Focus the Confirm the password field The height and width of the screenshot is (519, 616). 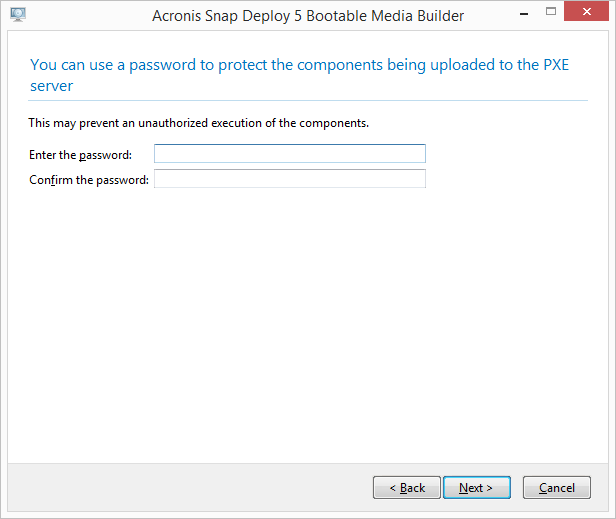pos(290,179)
